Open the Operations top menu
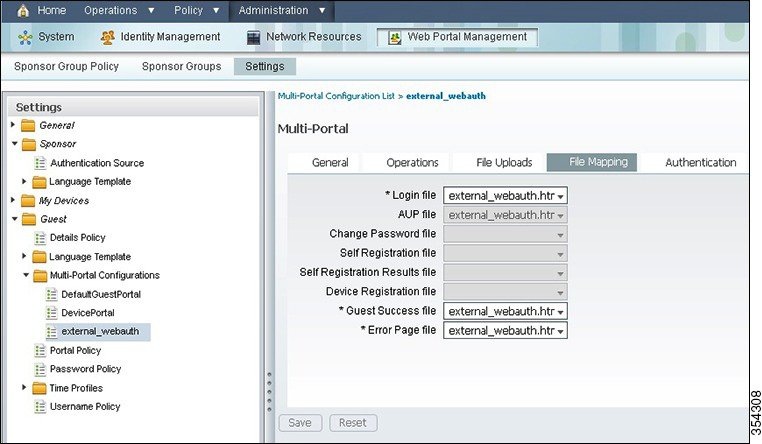Screen dimensions: 762x444 [119, 10]
